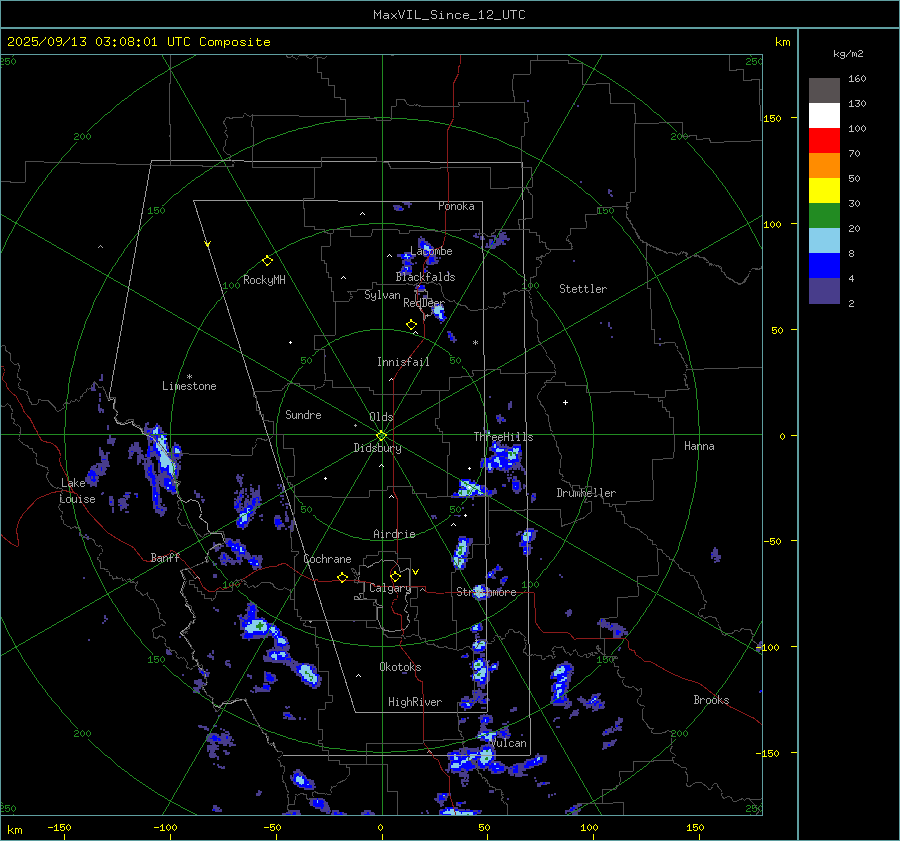Click the legend value 8
Image resolution: width=900 pixels, height=841 pixels.
pyautogui.click(x=851, y=254)
